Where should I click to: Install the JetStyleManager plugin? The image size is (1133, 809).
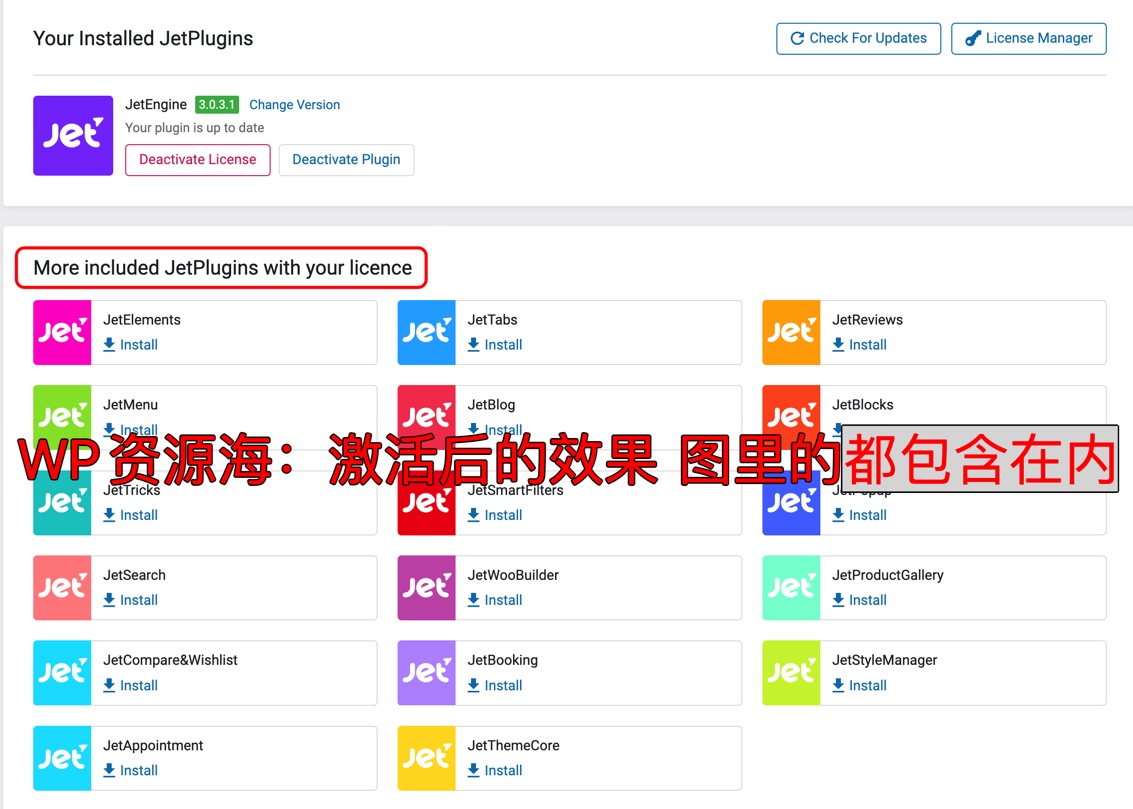pyautogui.click(x=859, y=685)
